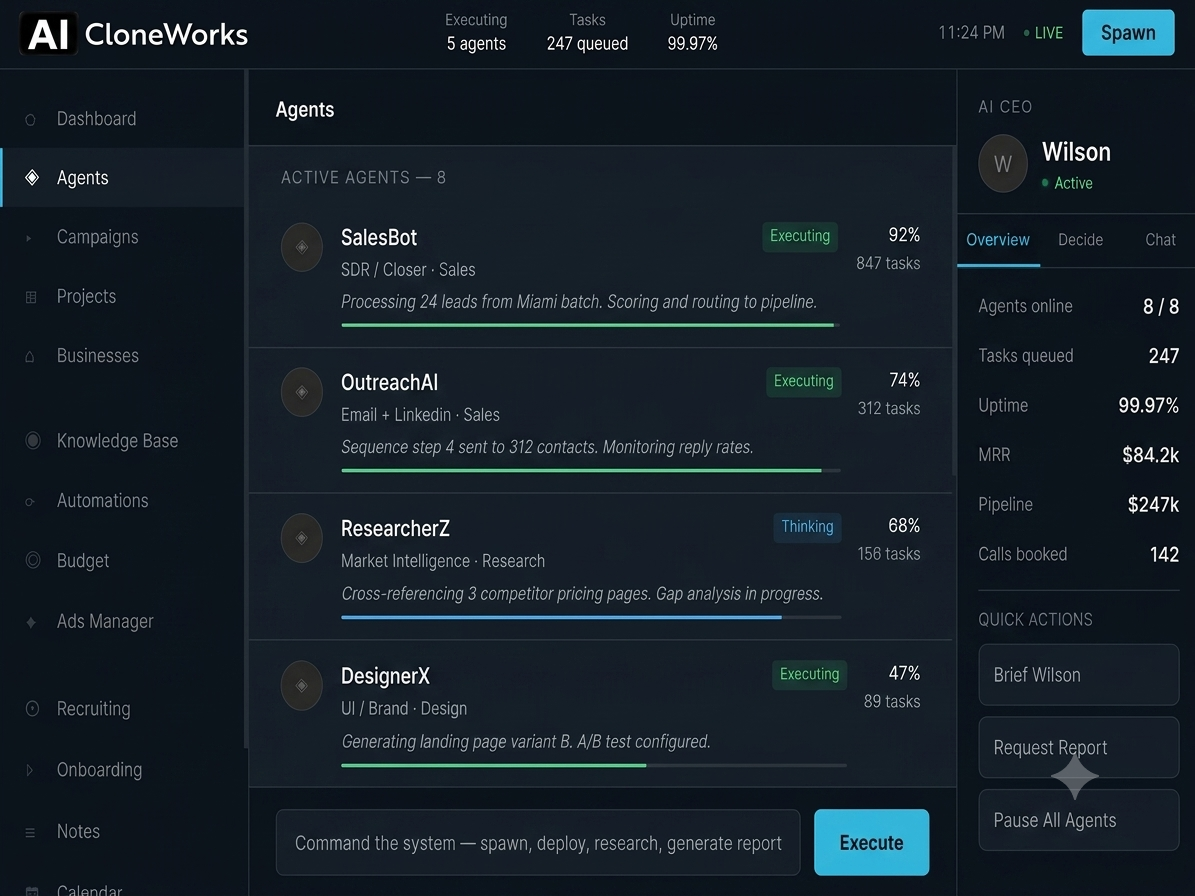Click the SalesBot progress bar

591,325
